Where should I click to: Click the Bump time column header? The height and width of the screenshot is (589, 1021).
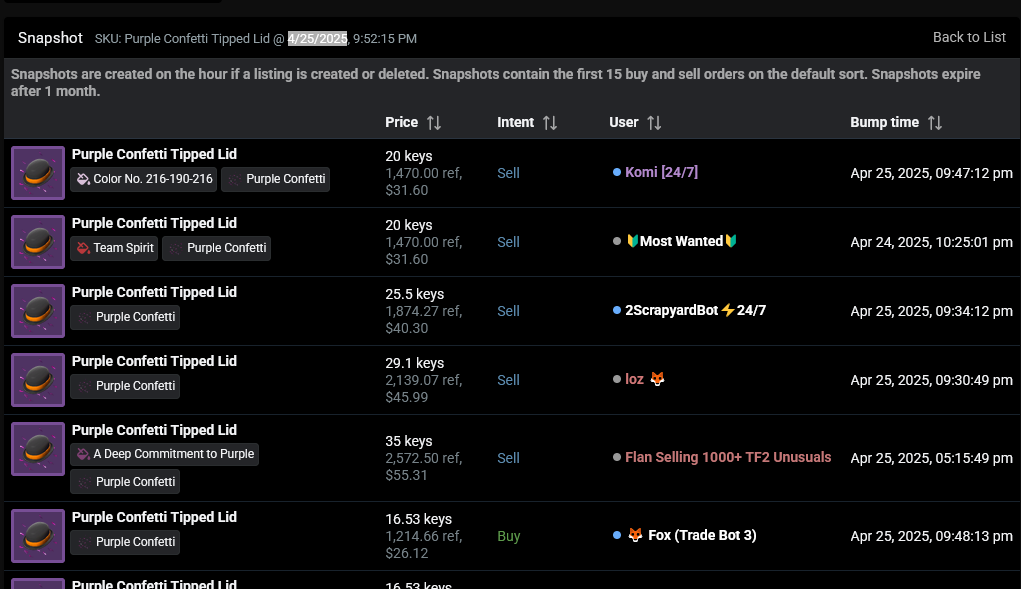click(884, 122)
